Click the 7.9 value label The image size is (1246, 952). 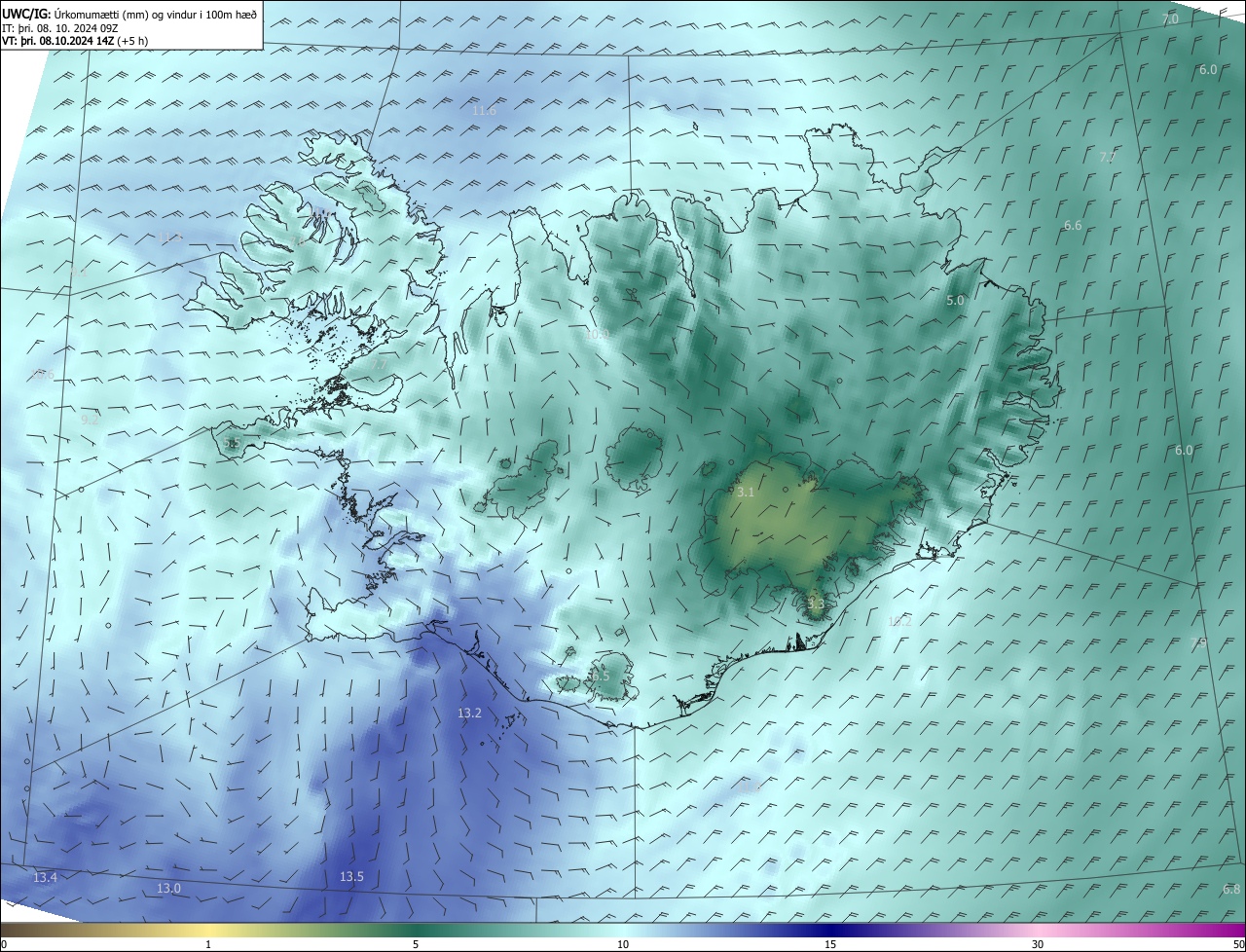tap(1198, 643)
